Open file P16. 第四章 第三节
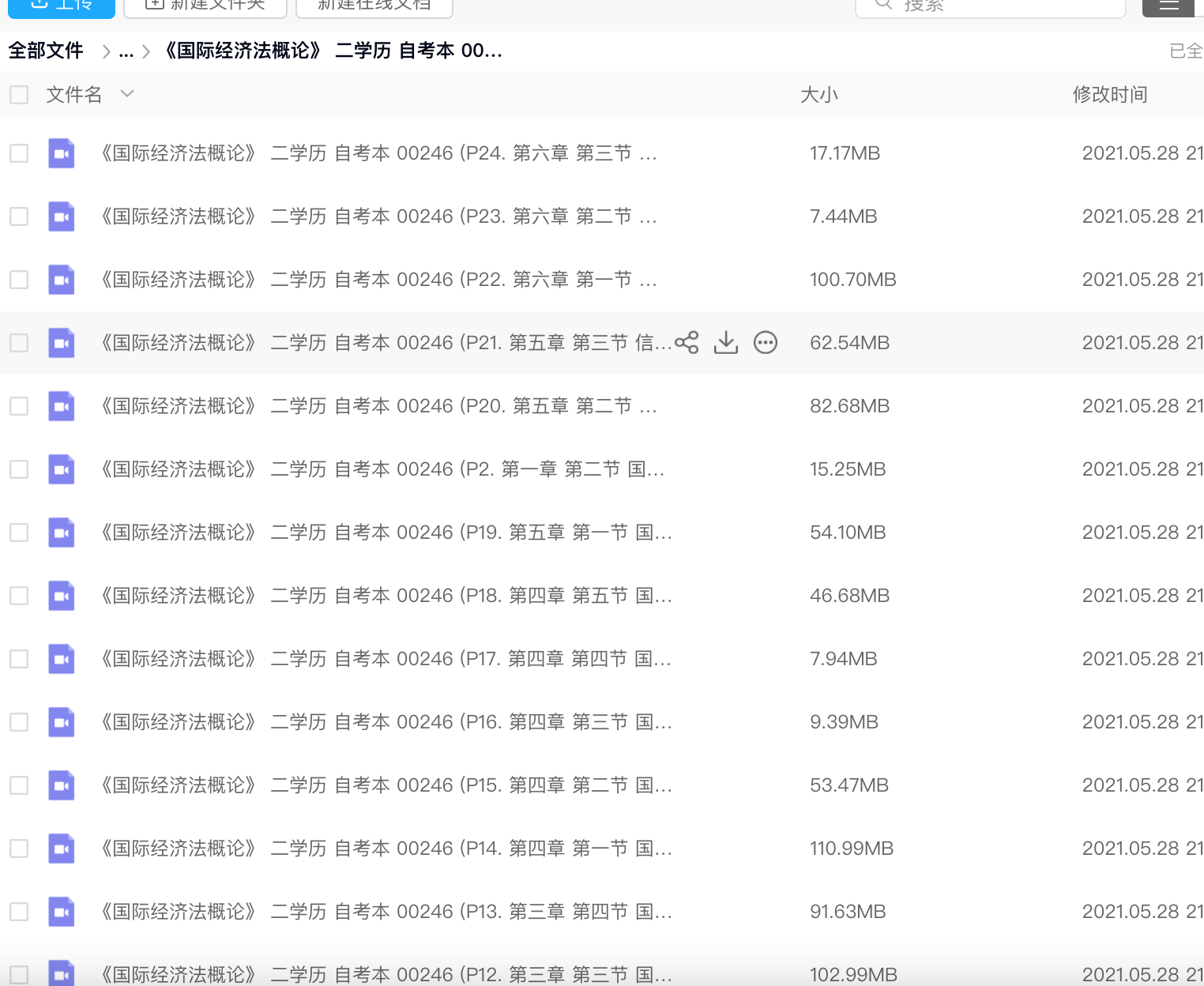This screenshot has width=1204, height=986. pyautogui.click(x=384, y=722)
